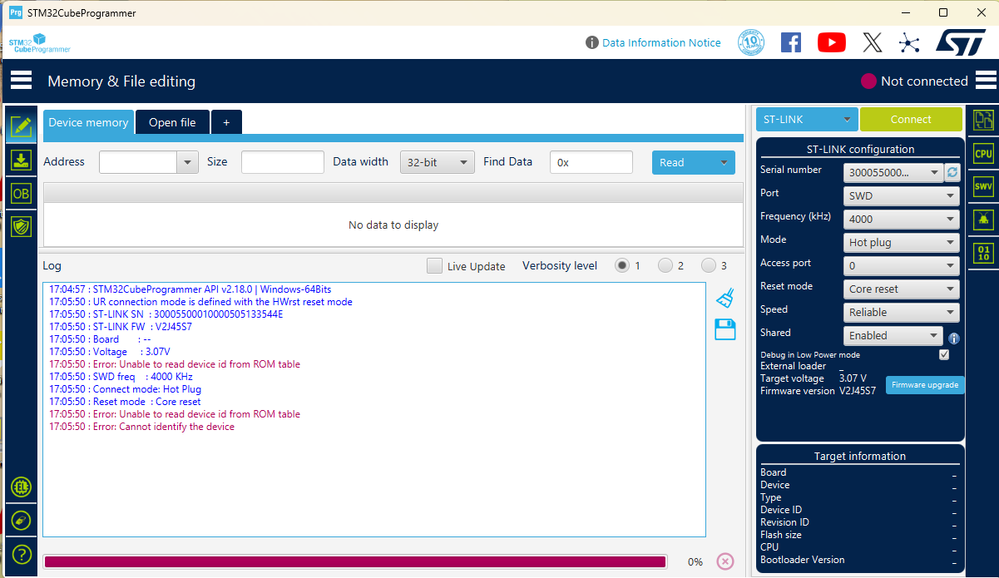Refresh the ST-LINK serial number list

[952, 171]
